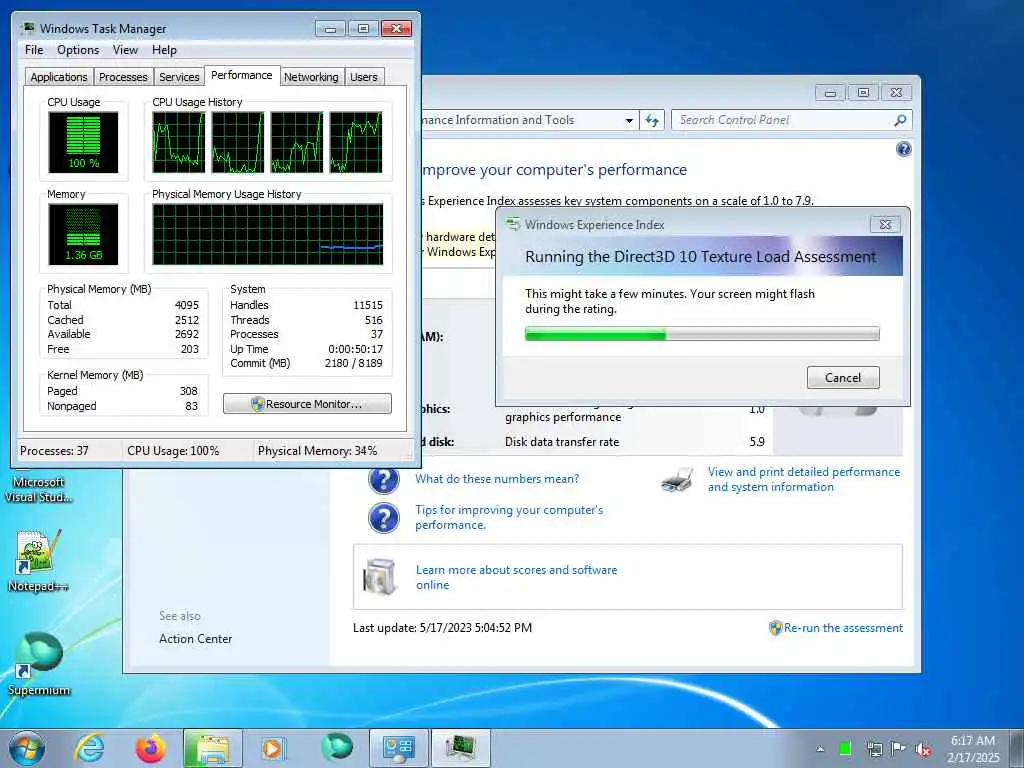The height and width of the screenshot is (768, 1024).
Task: Open 'View and print detailed performance' link
Action: point(804,479)
